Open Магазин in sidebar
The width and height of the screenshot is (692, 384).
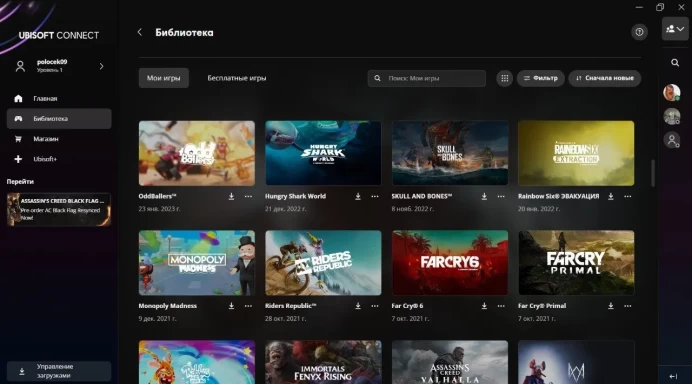59,139
